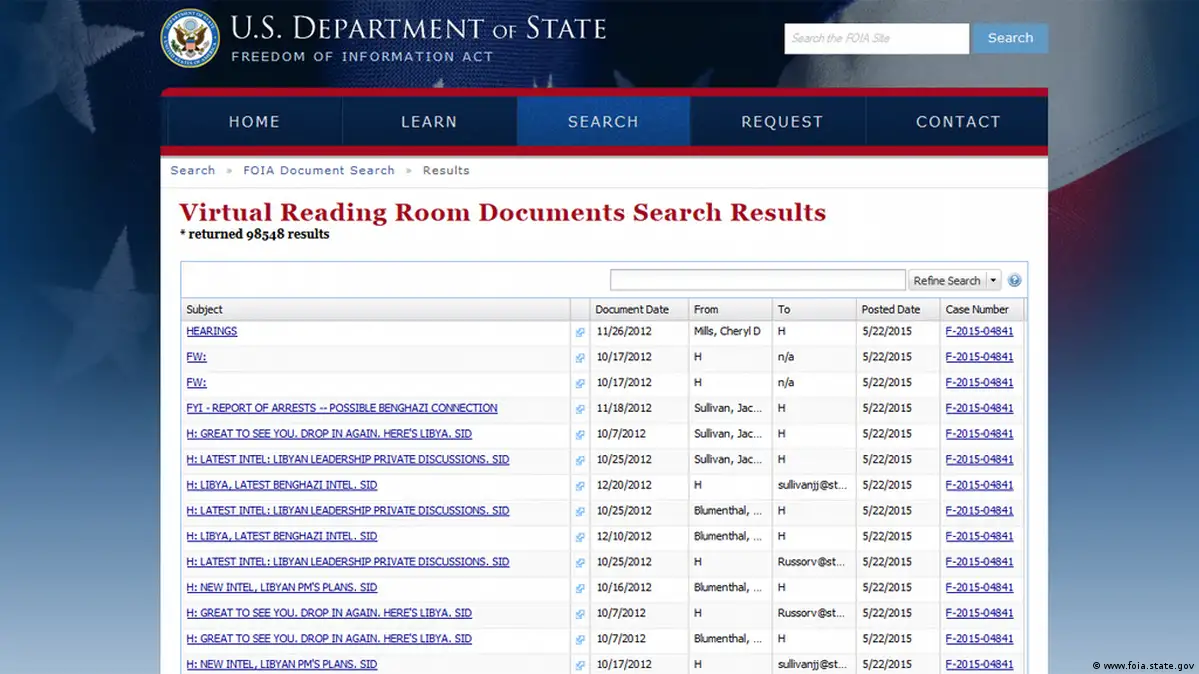Sort by the Document Date column header
Image resolution: width=1199 pixels, height=674 pixels.
click(x=631, y=310)
